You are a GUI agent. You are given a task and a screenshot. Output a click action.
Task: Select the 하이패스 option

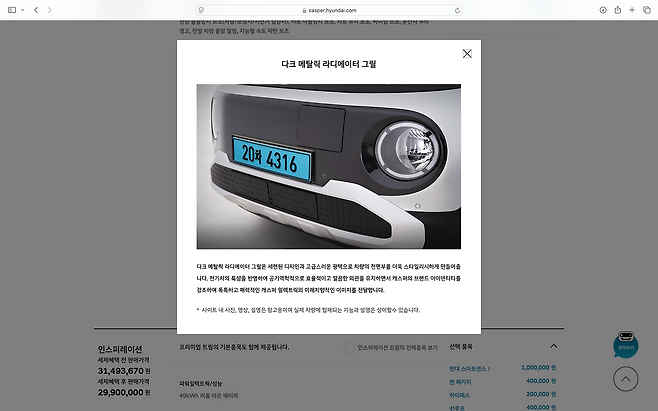point(461,394)
